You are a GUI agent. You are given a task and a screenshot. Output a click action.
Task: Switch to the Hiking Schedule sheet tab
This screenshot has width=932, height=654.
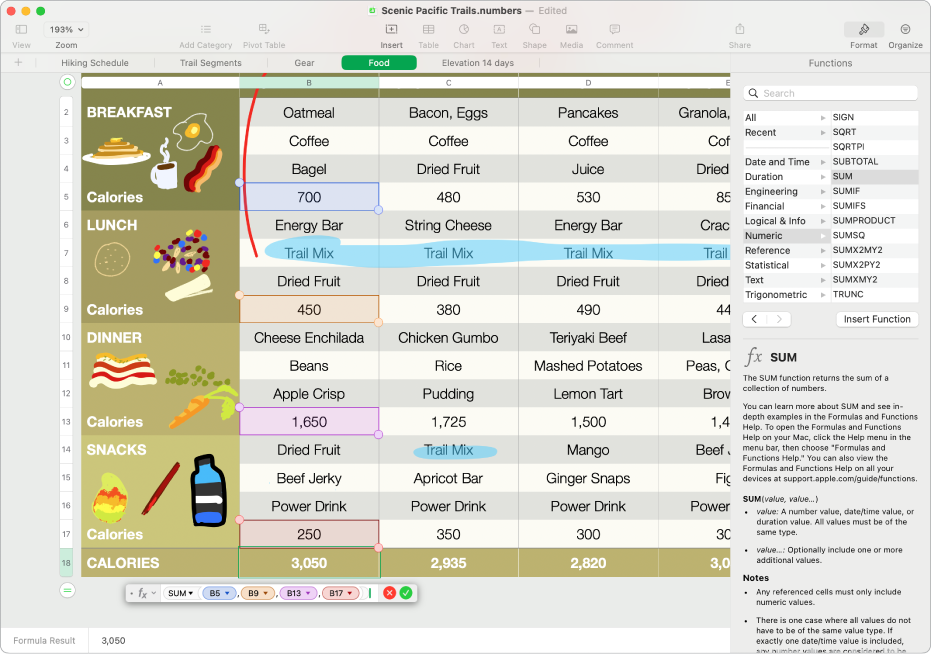[95, 63]
